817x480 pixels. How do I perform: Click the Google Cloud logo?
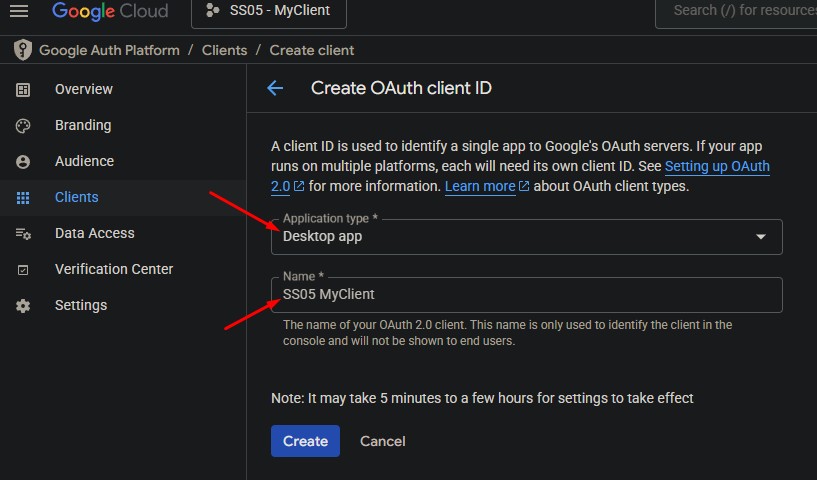(x=110, y=11)
